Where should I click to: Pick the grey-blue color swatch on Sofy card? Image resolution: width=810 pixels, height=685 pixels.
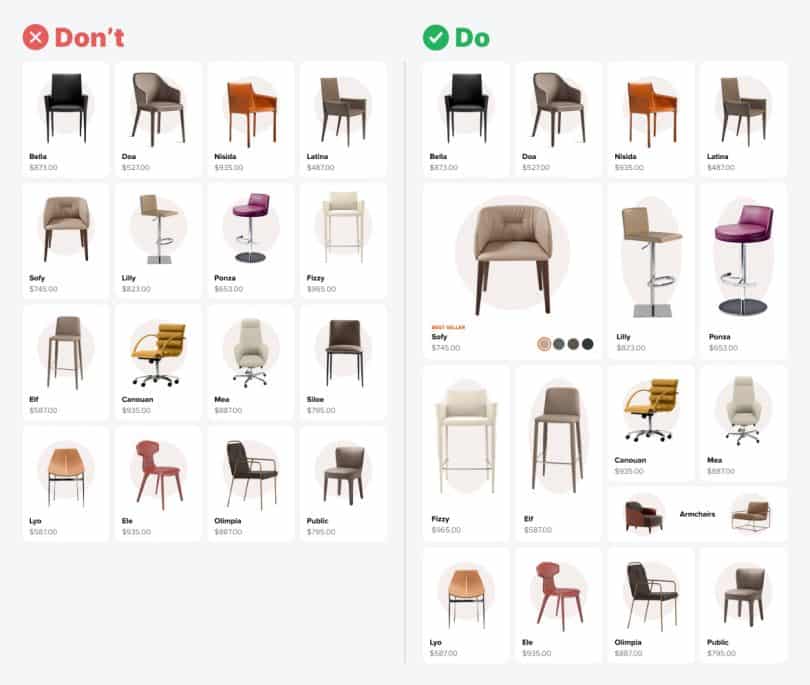coord(558,344)
